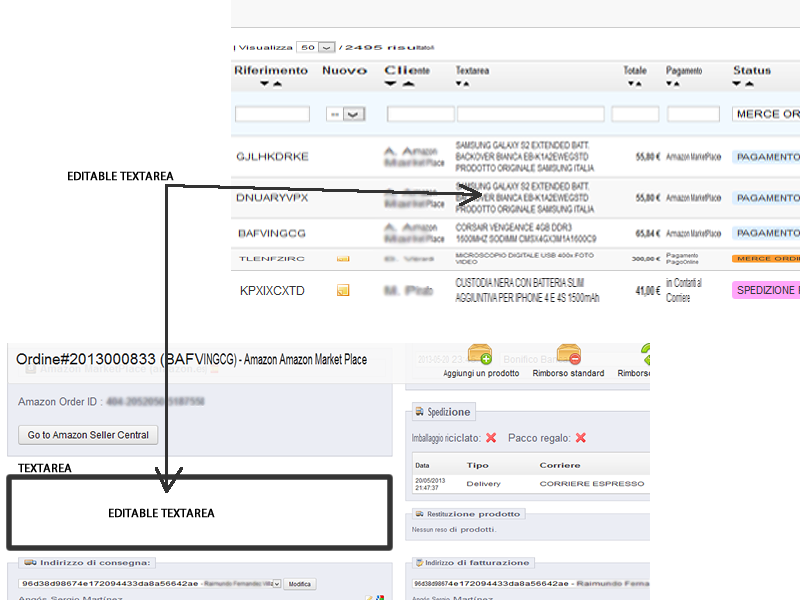Open the billing address dropdown
Screen dimensions: 800x600
pyautogui.click(x=531, y=584)
